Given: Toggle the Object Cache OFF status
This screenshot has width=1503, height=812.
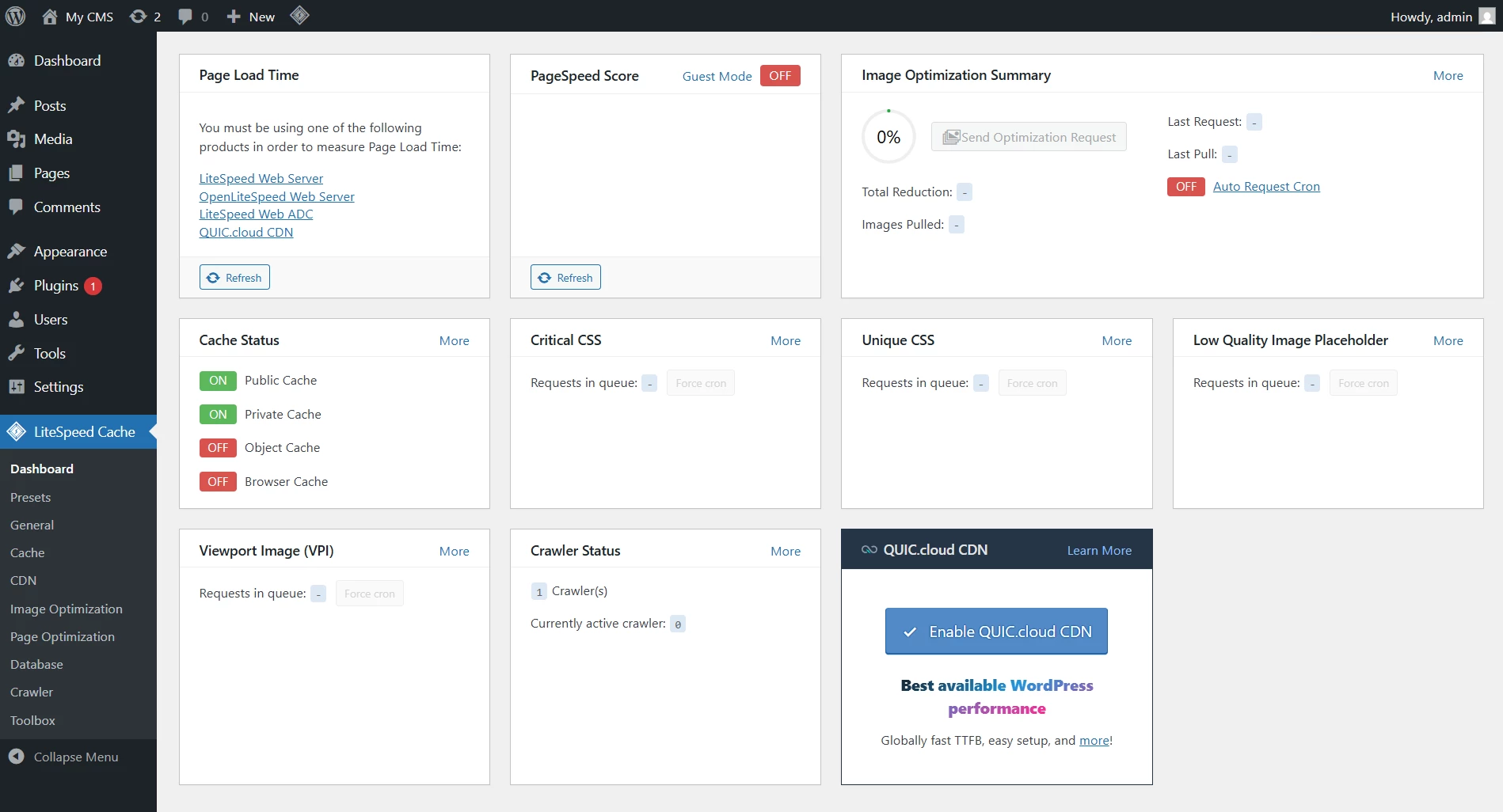Looking at the screenshot, I should point(218,448).
